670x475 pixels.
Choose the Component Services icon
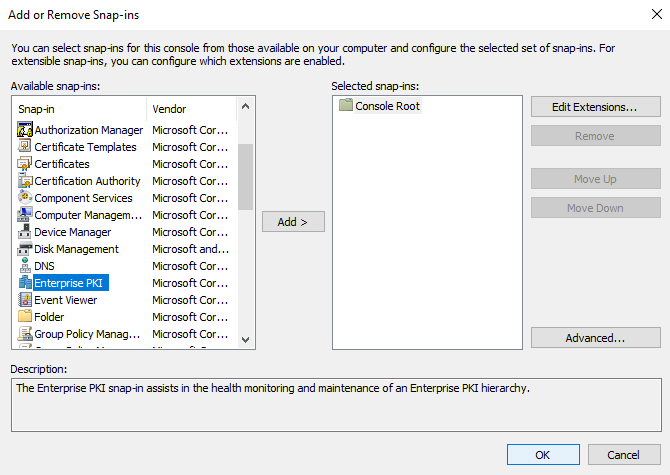click(26, 198)
